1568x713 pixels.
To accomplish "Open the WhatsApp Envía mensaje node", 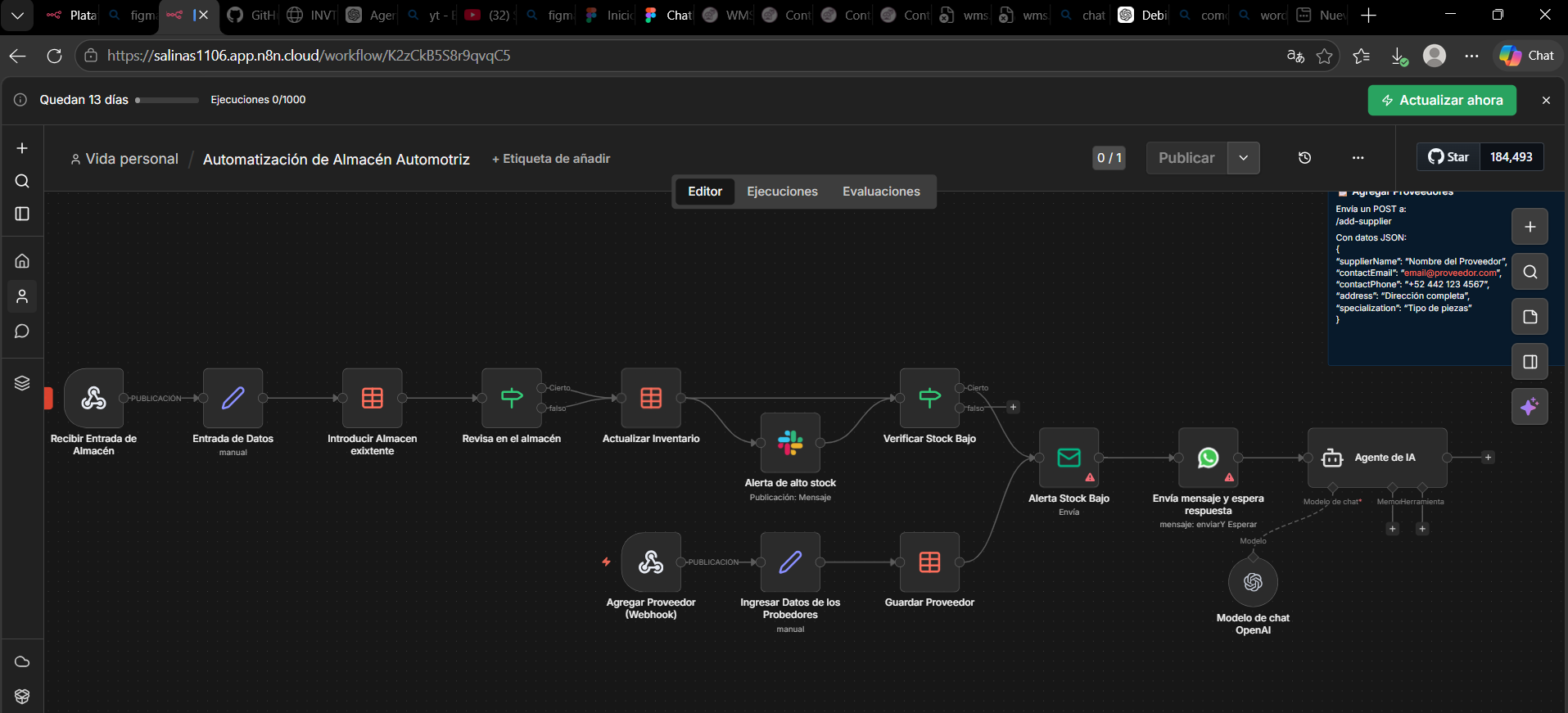I will 1208,458.
